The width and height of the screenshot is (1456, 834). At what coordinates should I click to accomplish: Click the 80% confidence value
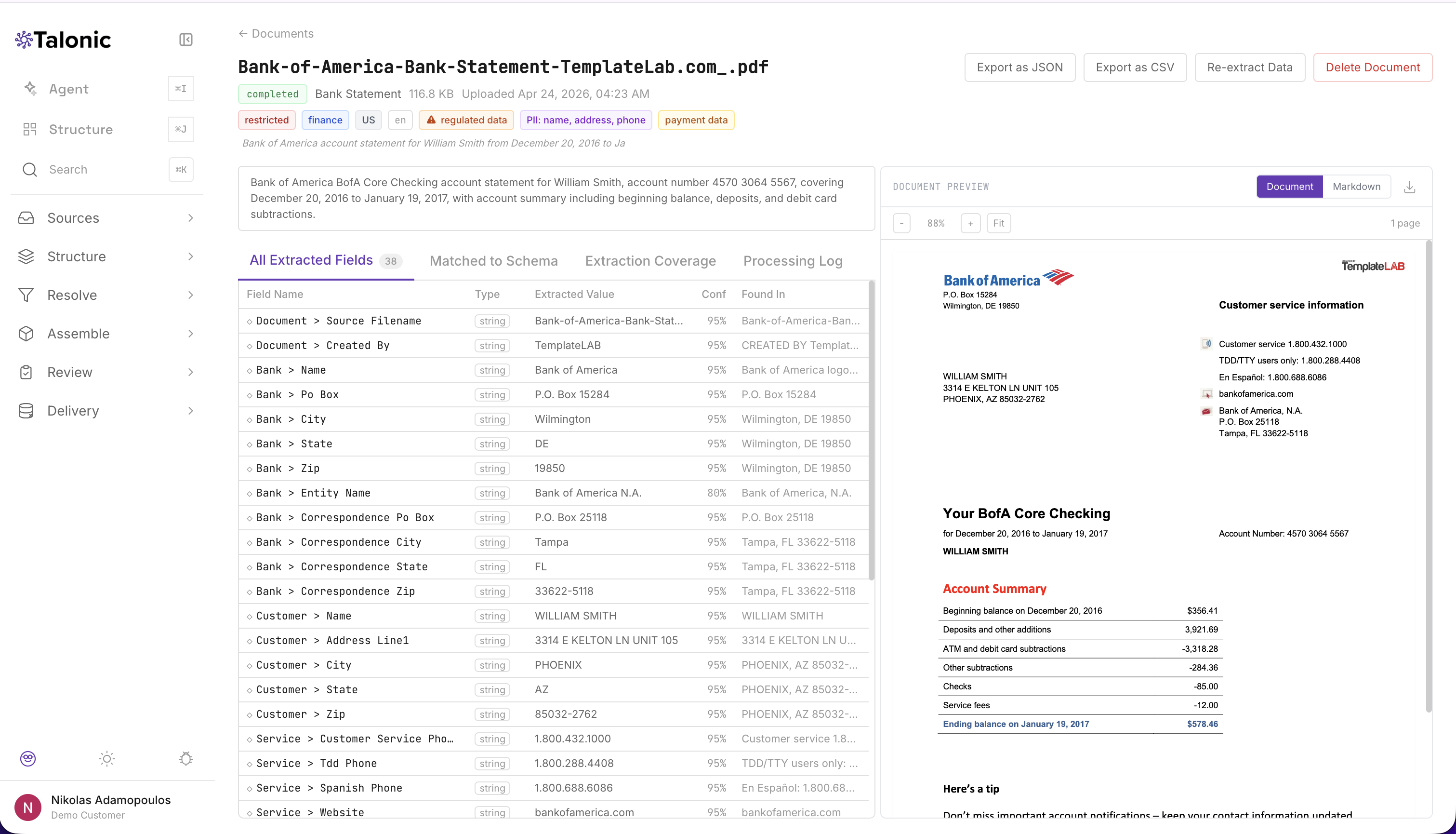716,493
